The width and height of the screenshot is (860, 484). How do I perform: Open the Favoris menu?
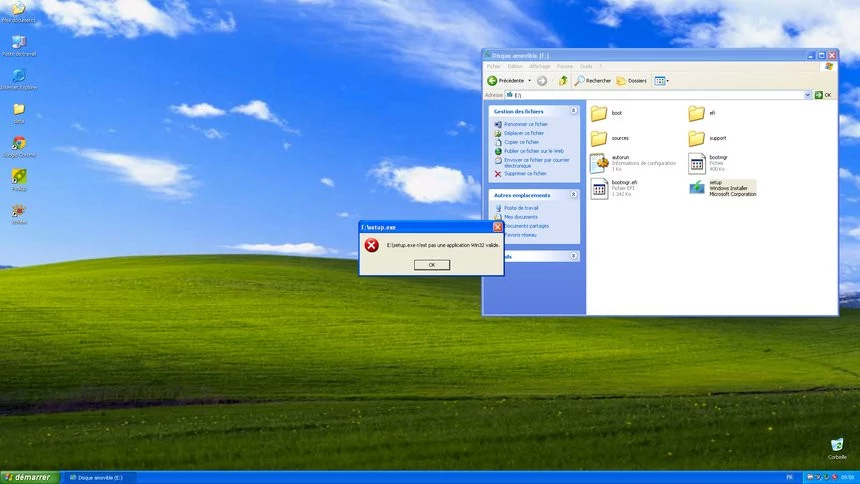pos(565,66)
